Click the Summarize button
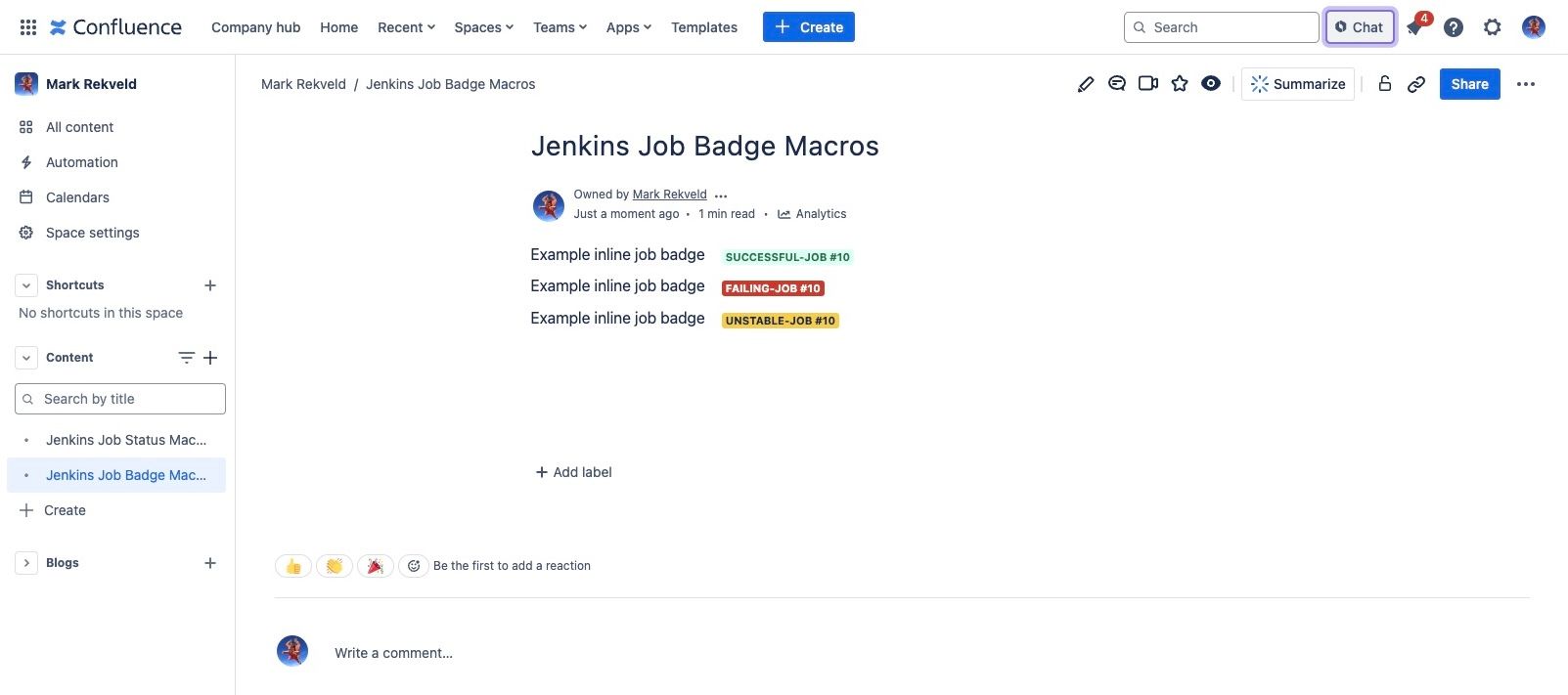The height and width of the screenshot is (695, 1568). coord(1298,84)
